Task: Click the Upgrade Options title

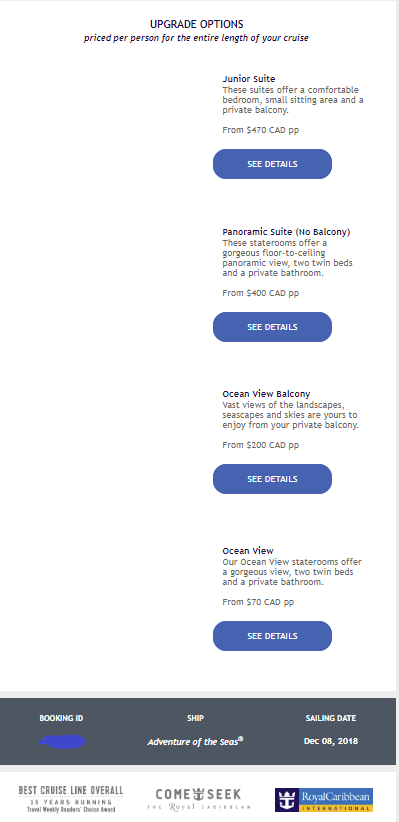Action: [197, 25]
